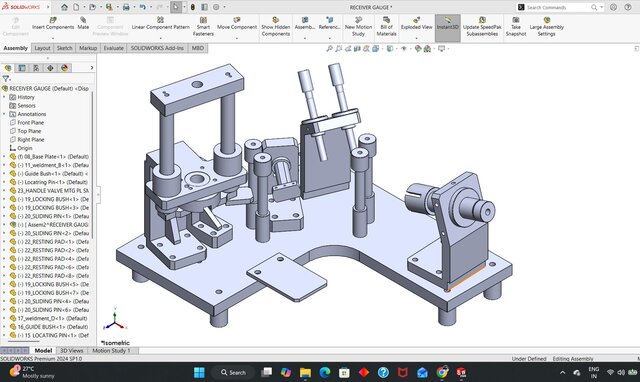
Task: Switch to the Layout tab
Action: click(x=42, y=48)
